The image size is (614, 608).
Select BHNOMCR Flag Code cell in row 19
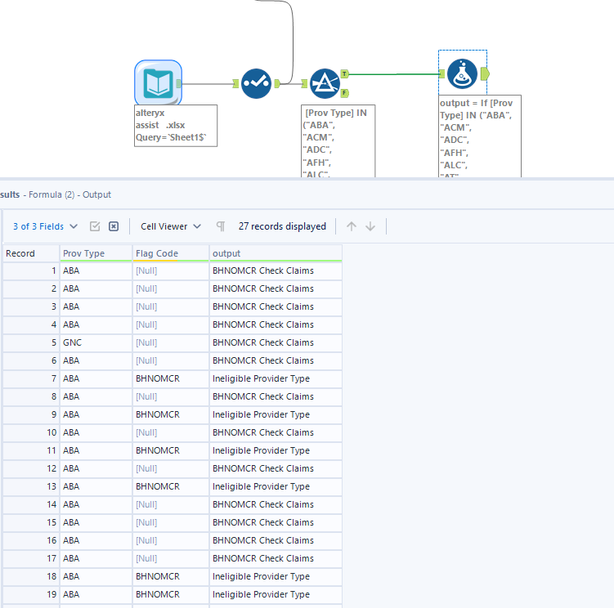pyautogui.click(x=171, y=594)
